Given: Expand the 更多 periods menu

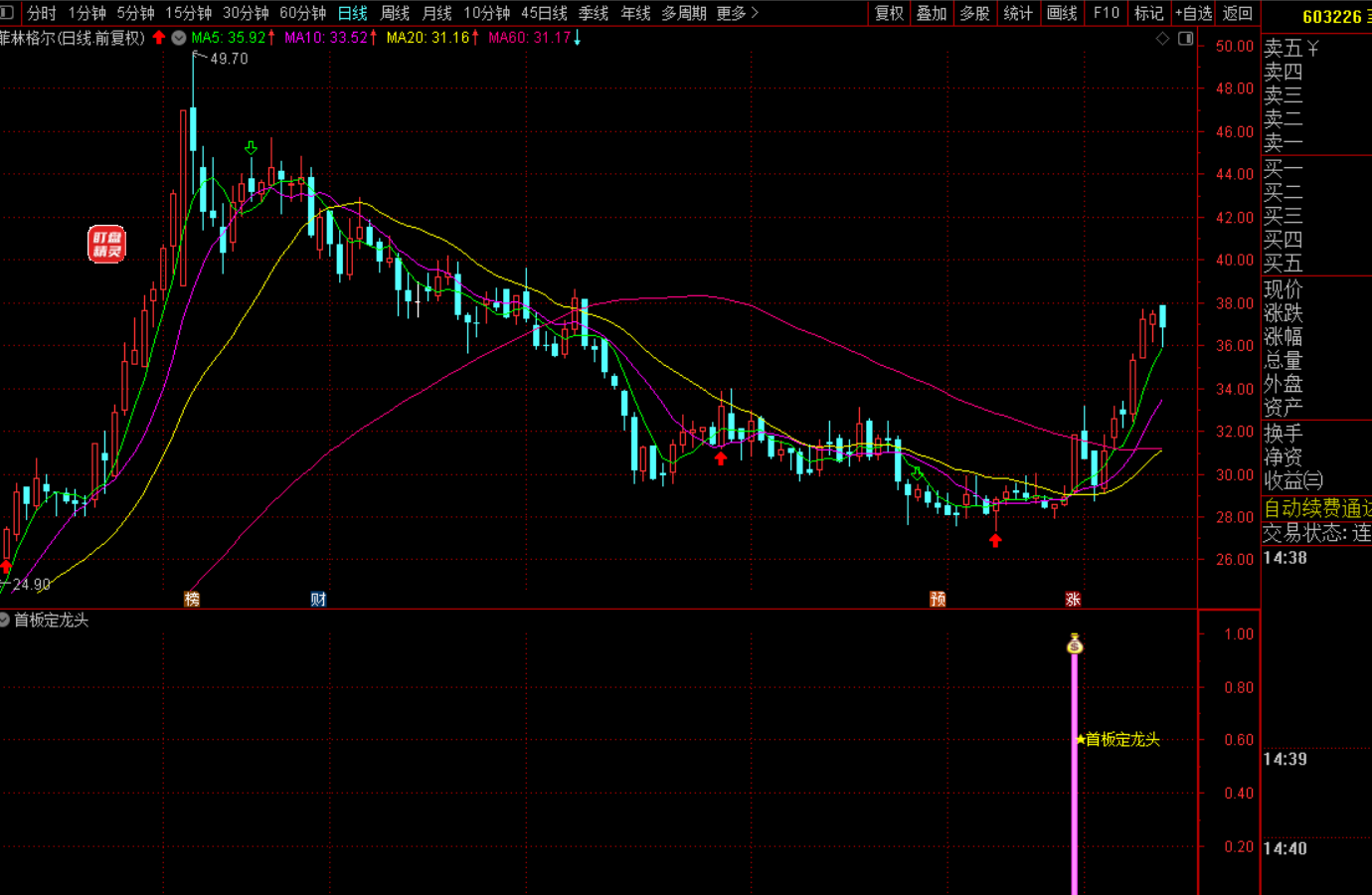Looking at the screenshot, I should pyautogui.click(x=737, y=13).
